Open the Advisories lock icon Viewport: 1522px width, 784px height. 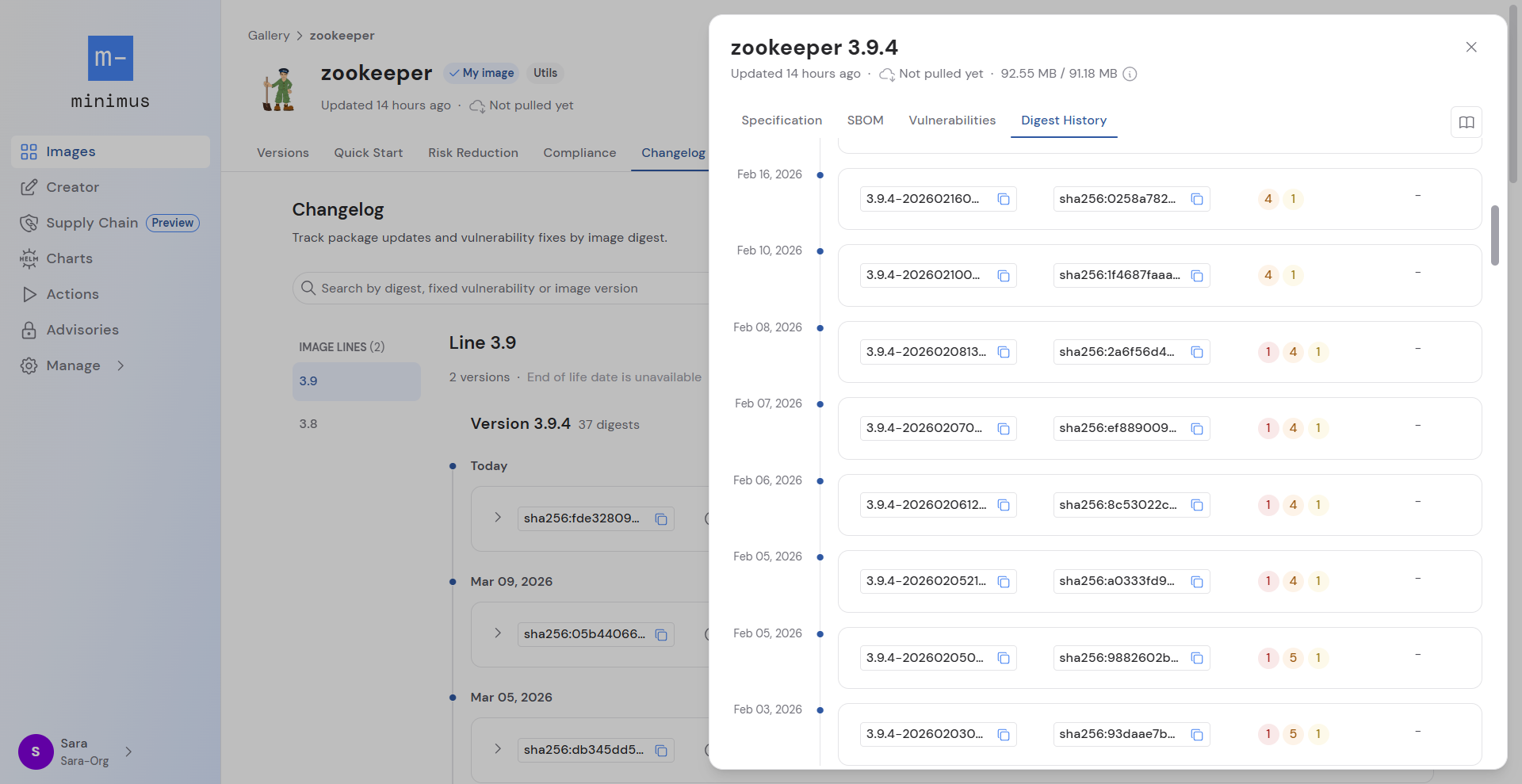[x=29, y=330]
